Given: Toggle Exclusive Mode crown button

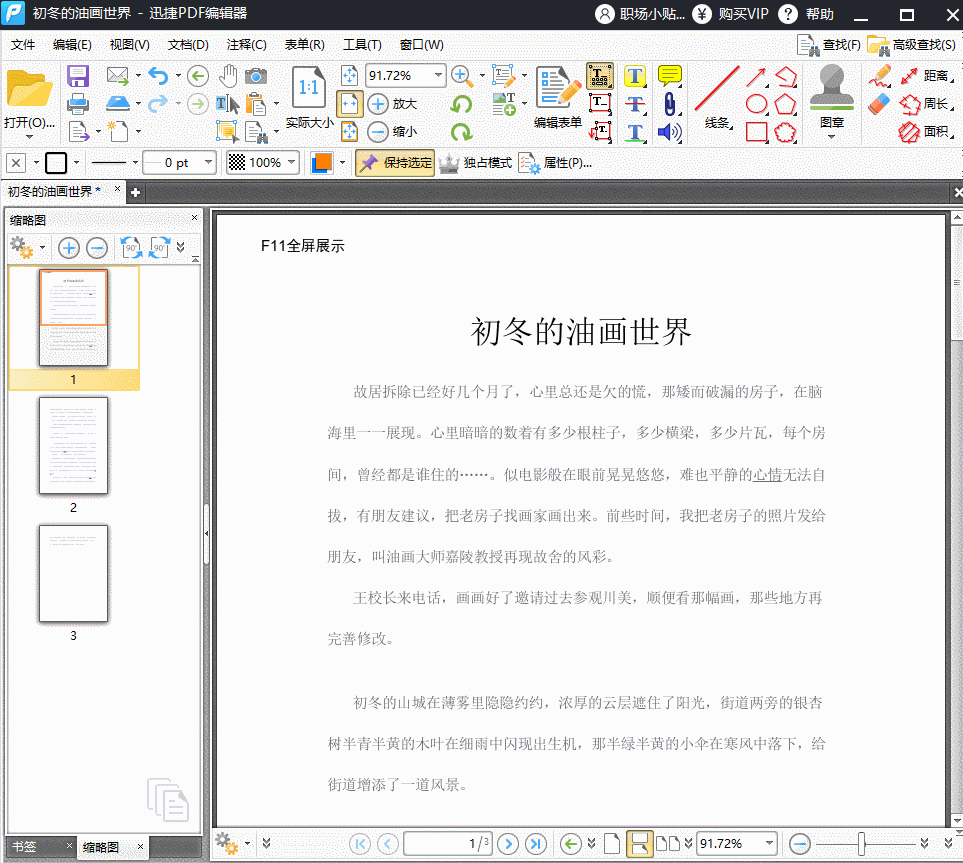Looking at the screenshot, I should (x=475, y=163).
